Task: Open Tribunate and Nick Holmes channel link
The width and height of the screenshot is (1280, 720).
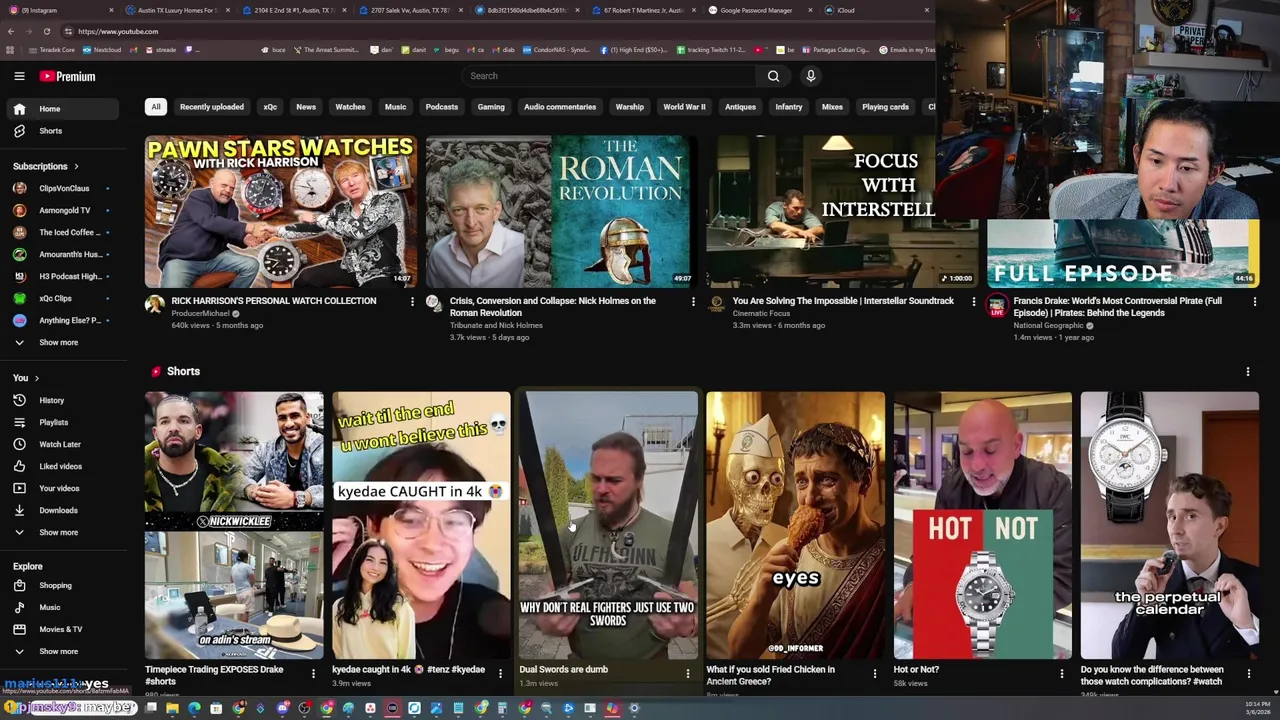Action: tap(496, 325)
